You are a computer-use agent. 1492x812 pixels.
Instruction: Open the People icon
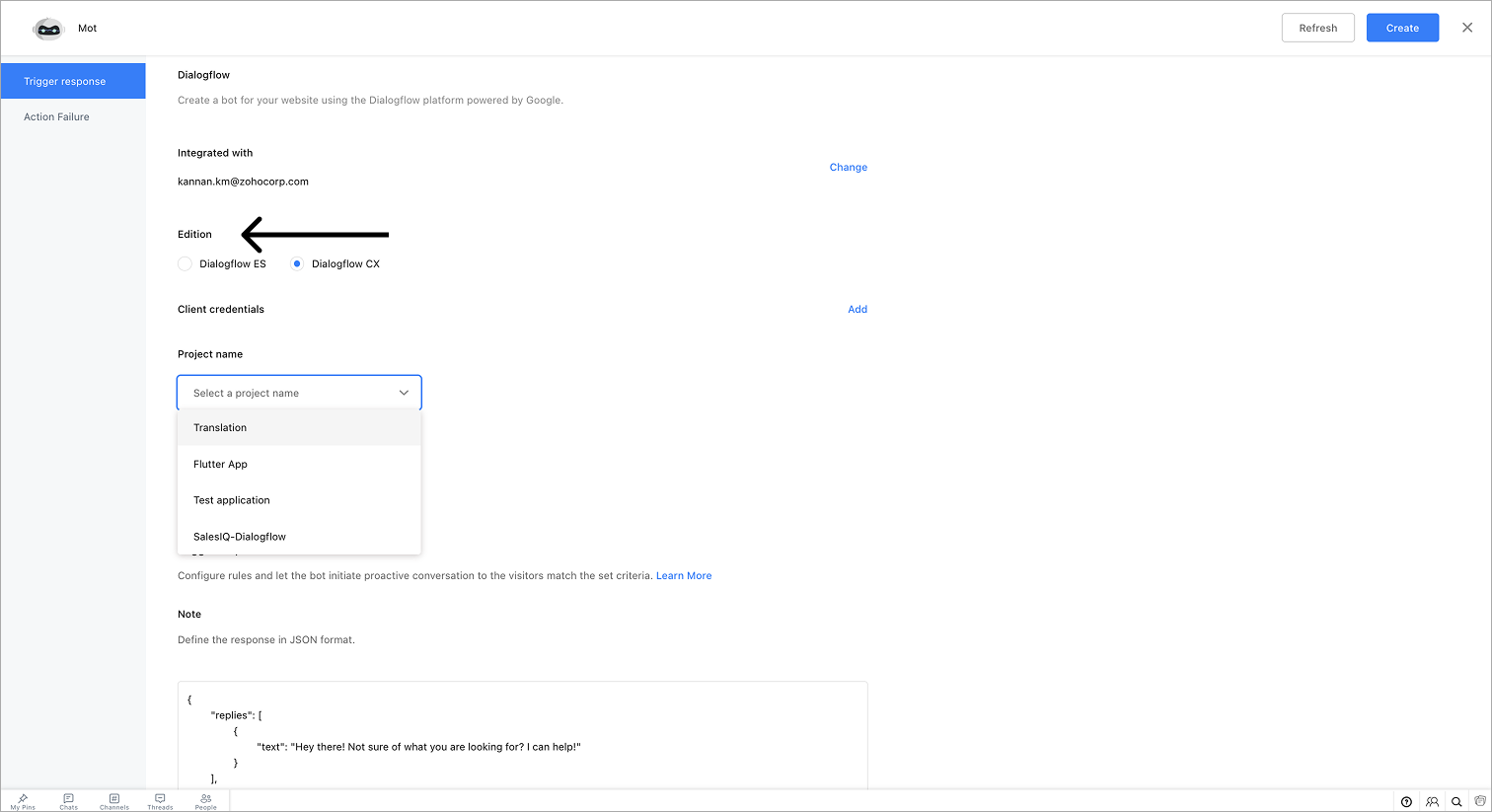pyautogui.click(x=205, y=801)
